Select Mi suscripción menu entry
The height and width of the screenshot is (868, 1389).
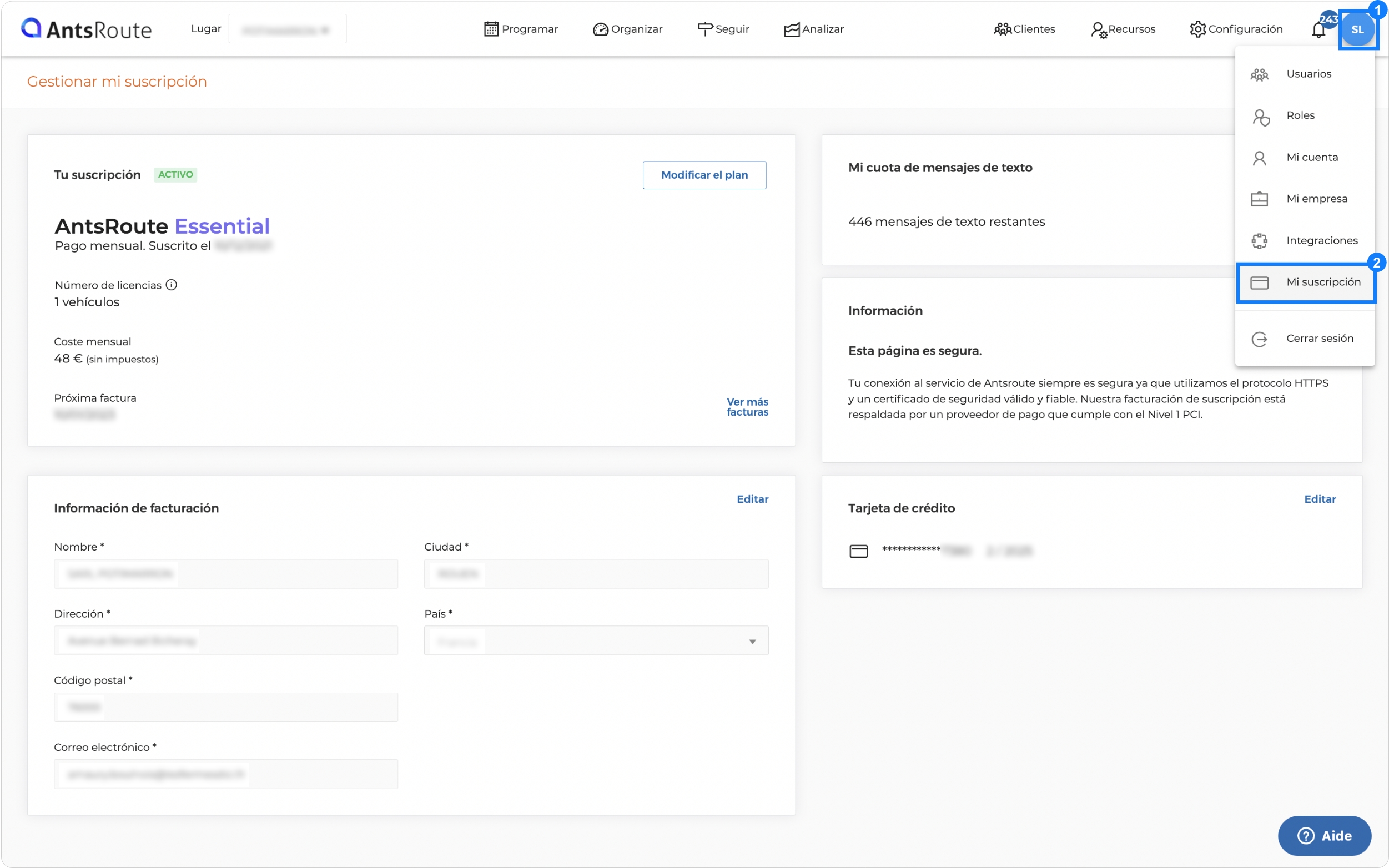(x=1305, y=282)
